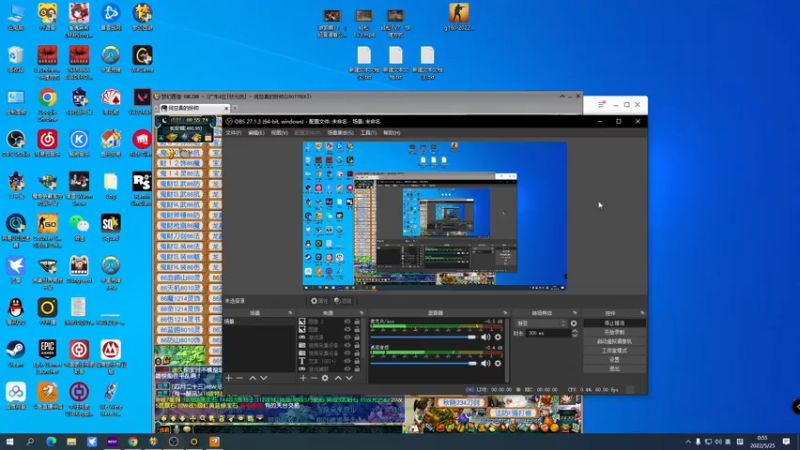Hide the 图像 2 source via eye icon
The image size is (800, 450).
coord(347,322)
